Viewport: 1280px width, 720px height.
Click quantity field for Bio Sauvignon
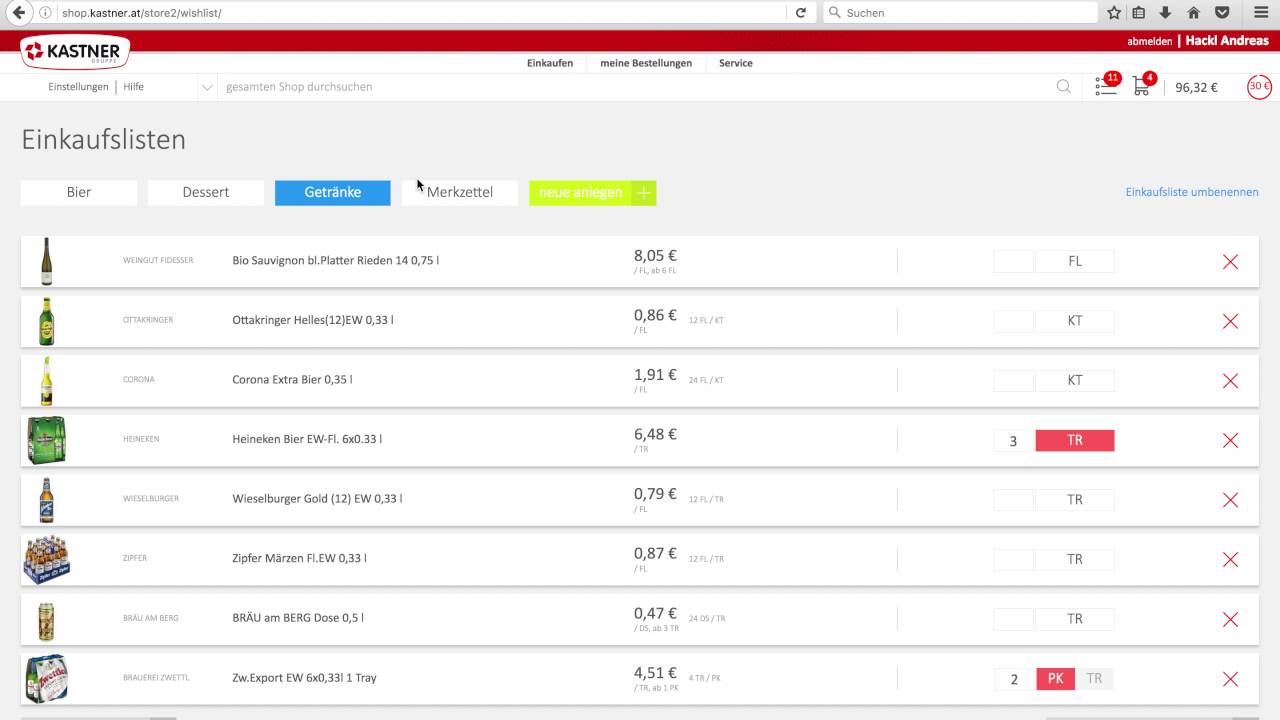[x=1014, y=261]
